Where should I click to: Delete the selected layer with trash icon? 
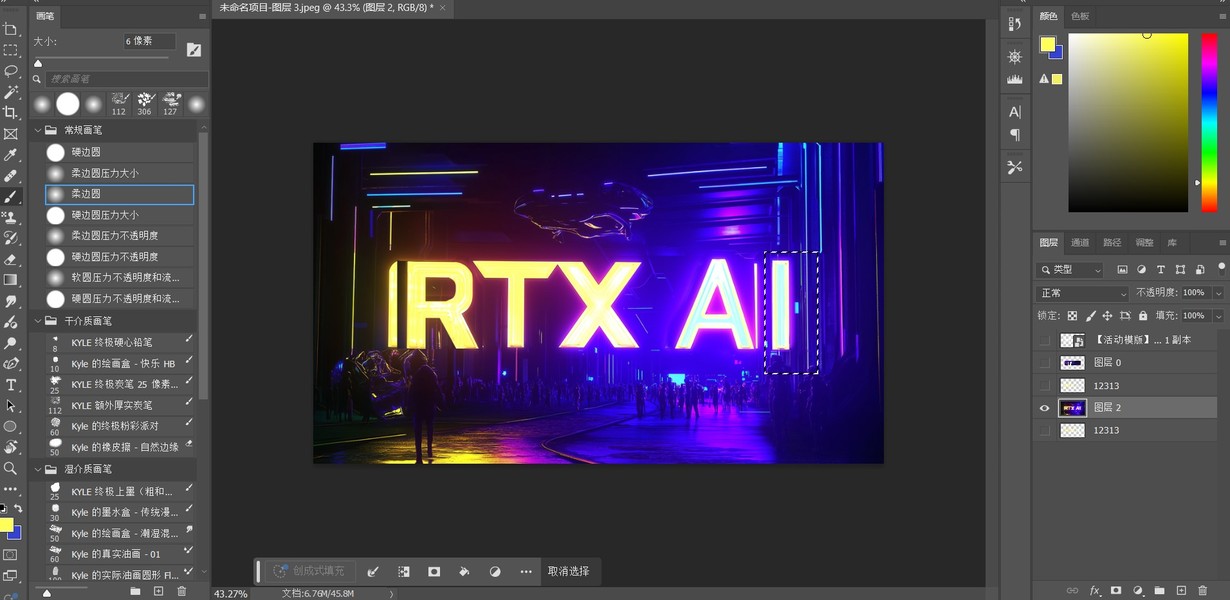coord(1203,591)
